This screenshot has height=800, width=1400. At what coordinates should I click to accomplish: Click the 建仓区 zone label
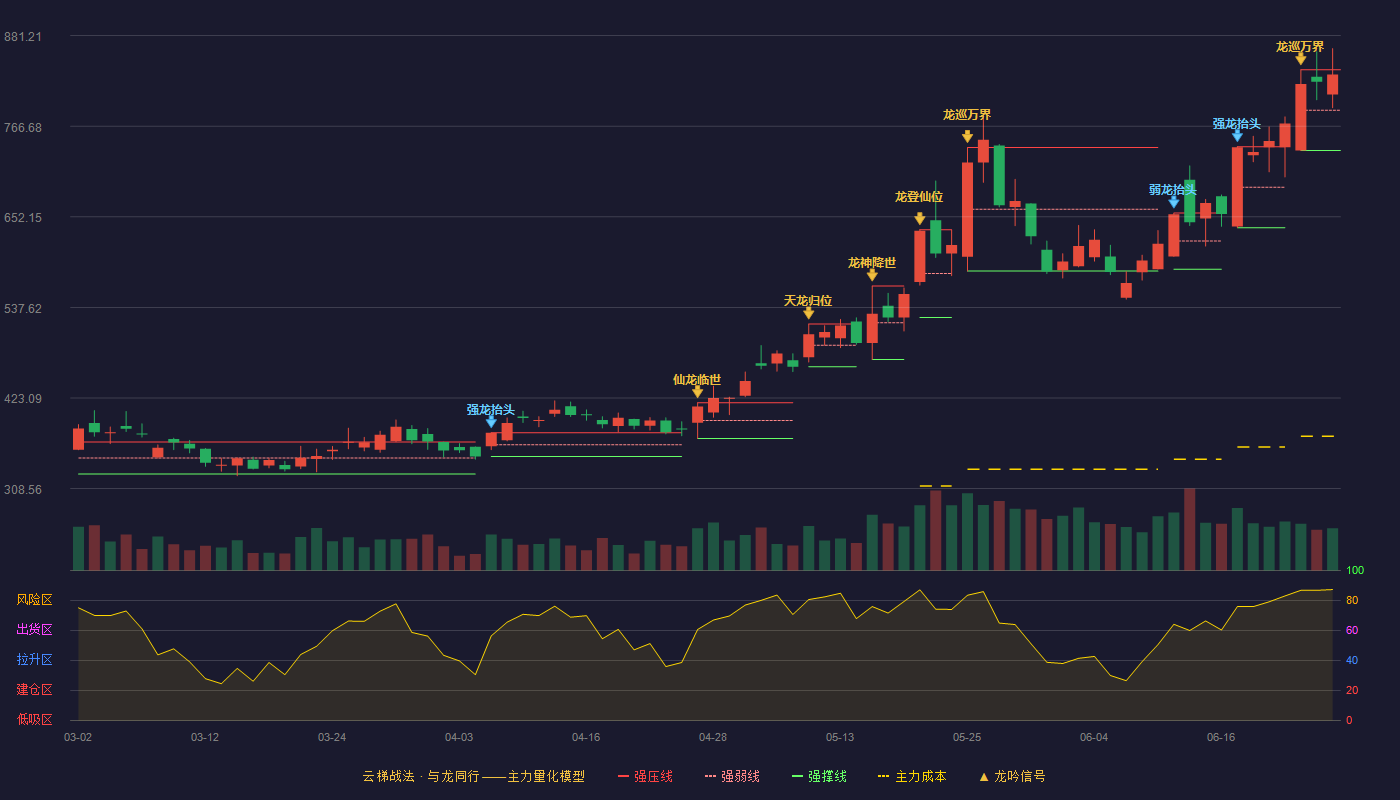pyautogui.click(x=34, y=690)
